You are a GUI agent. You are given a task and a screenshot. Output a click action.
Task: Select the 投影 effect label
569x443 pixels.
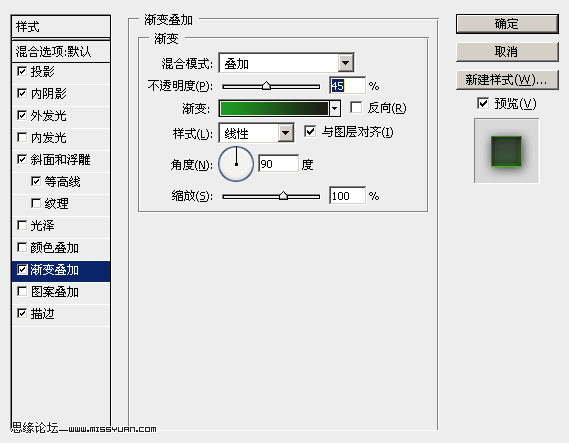42,71
